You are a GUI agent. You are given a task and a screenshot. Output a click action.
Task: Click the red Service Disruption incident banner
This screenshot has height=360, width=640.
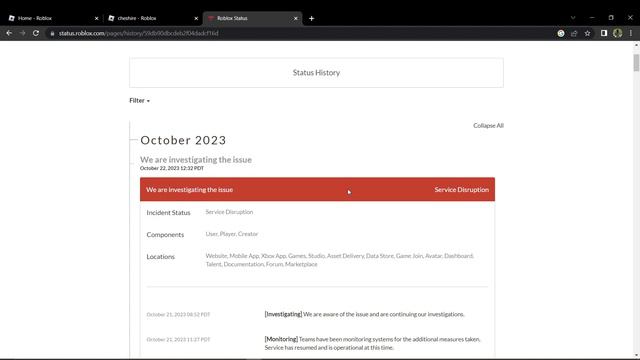point(317,189)
